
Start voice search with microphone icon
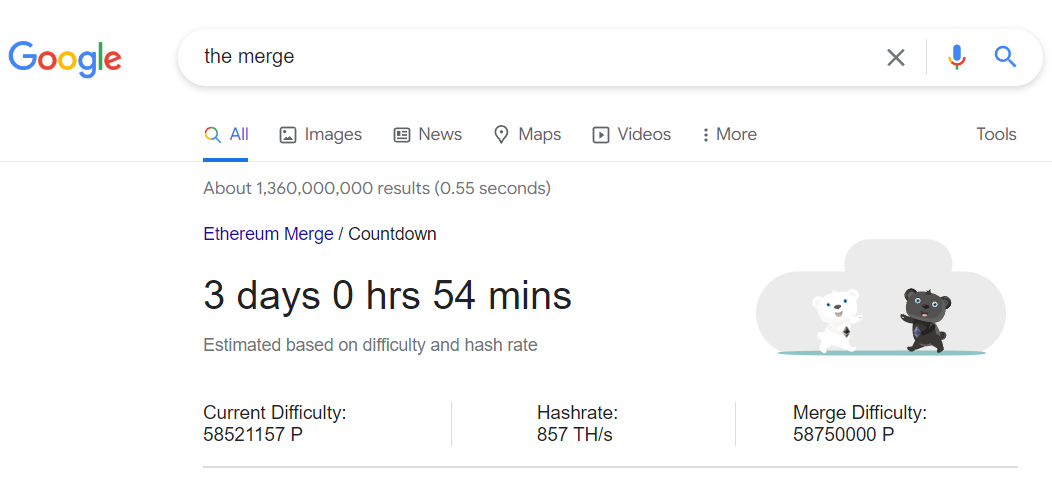[957, 58]
